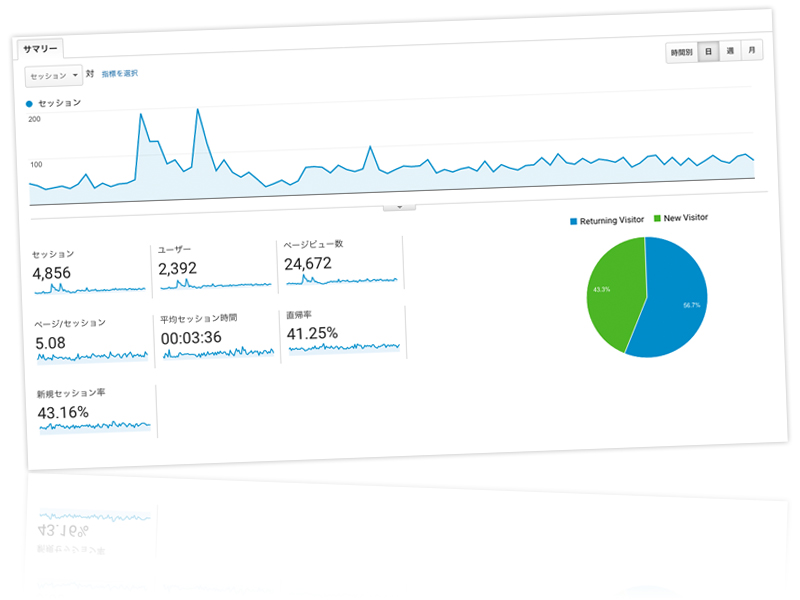Open the サマリー tab

40,49
